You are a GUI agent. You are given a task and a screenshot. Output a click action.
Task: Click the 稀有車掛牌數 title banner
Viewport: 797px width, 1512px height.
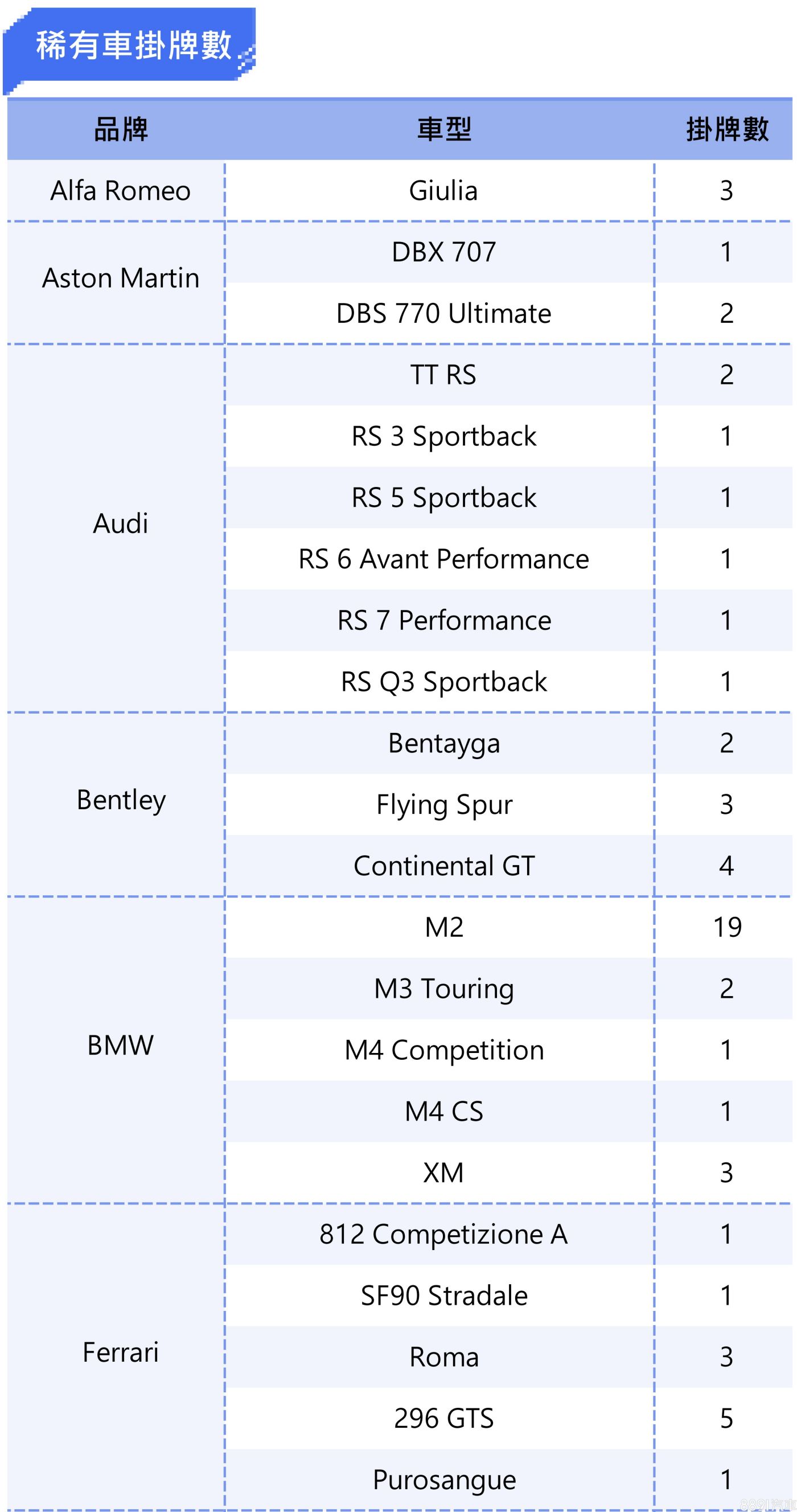[133, 45]
